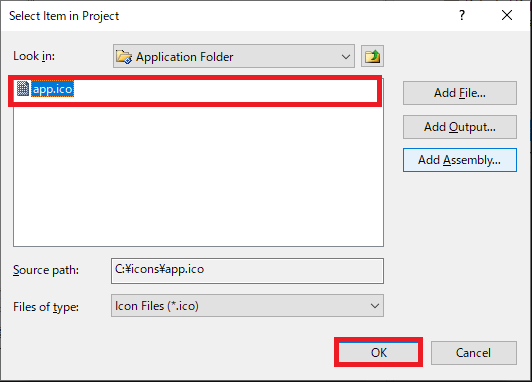Click the Application Folder icon in Look in
Viewport: 532px width, 382px height.
(124, 56)
